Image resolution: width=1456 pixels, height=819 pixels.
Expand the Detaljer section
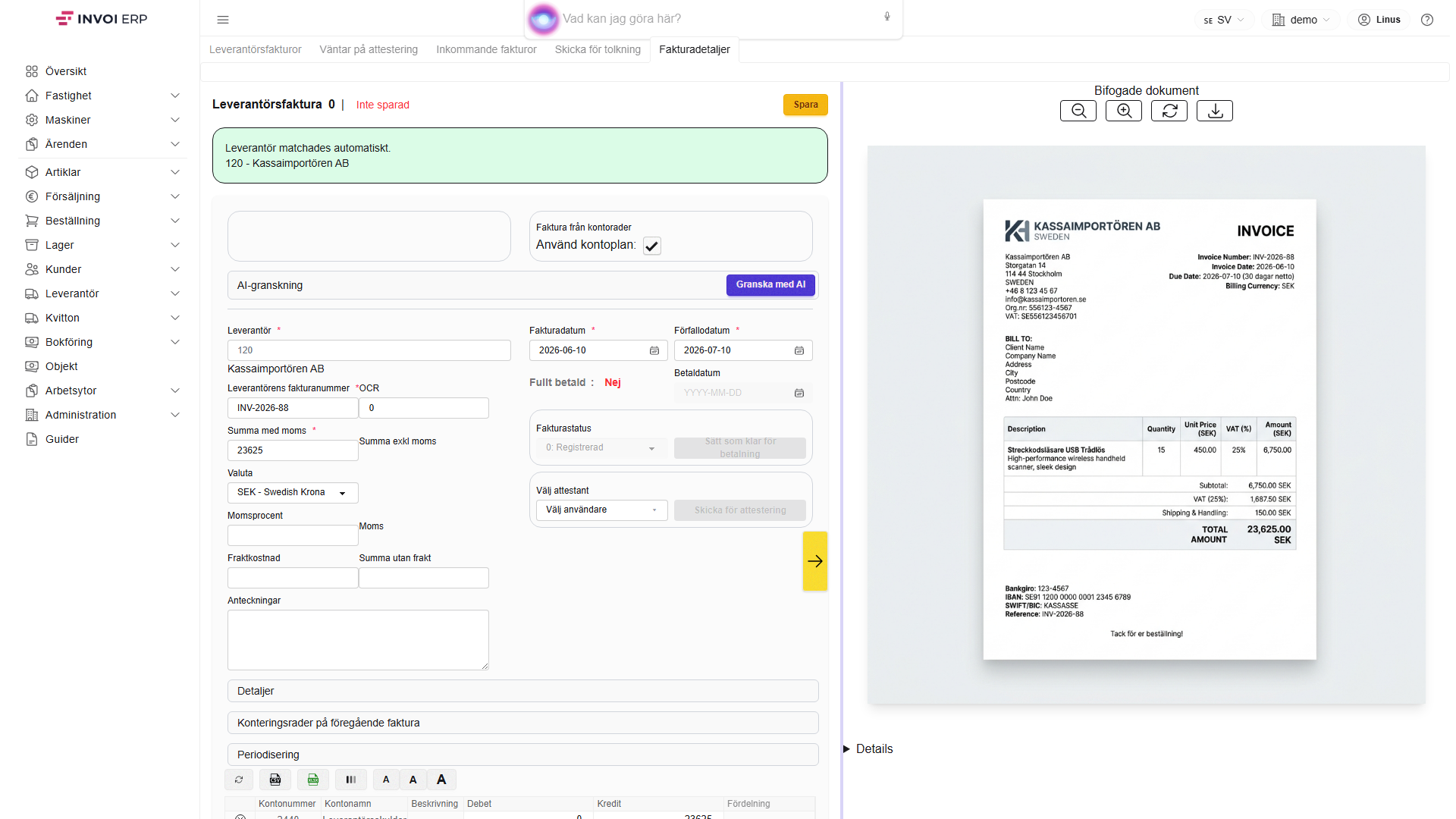[x=523, y=691]
